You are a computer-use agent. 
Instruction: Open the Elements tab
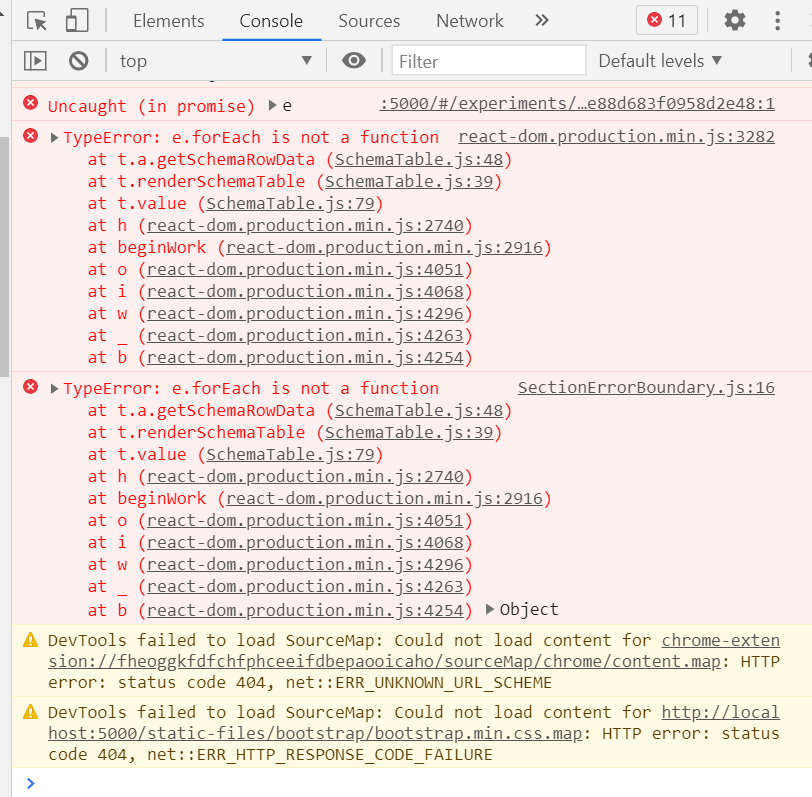tap(169, 21)
